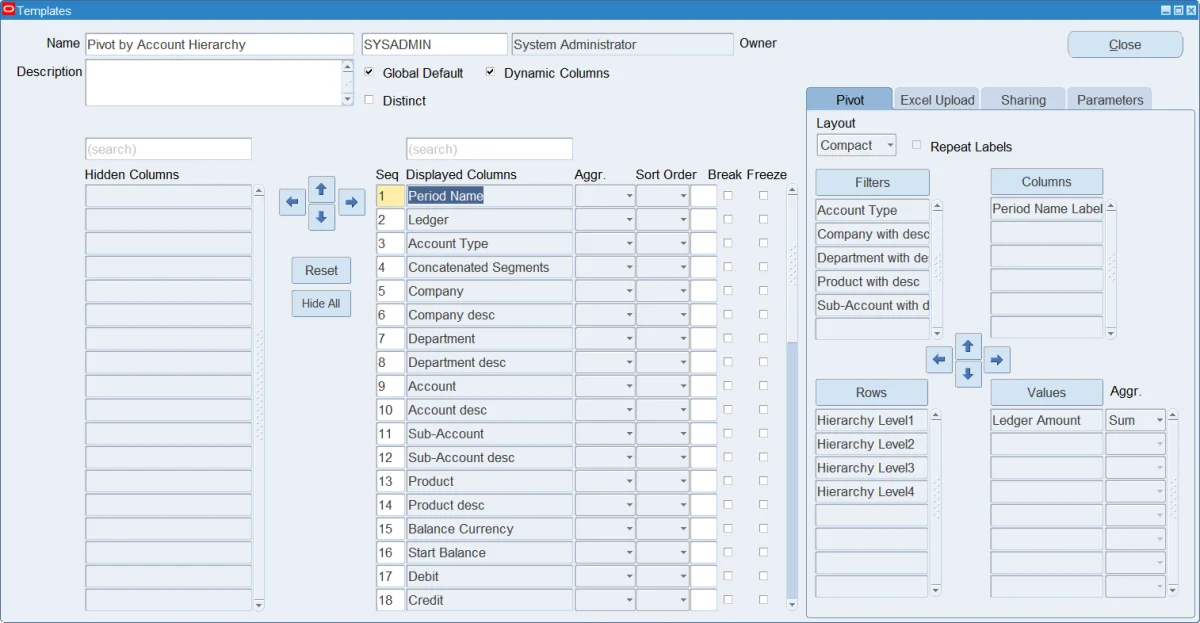Click the Hidden Columns search field
Image resolution: width=1200 pixels, height=623 pixels.
coord(168,149)
